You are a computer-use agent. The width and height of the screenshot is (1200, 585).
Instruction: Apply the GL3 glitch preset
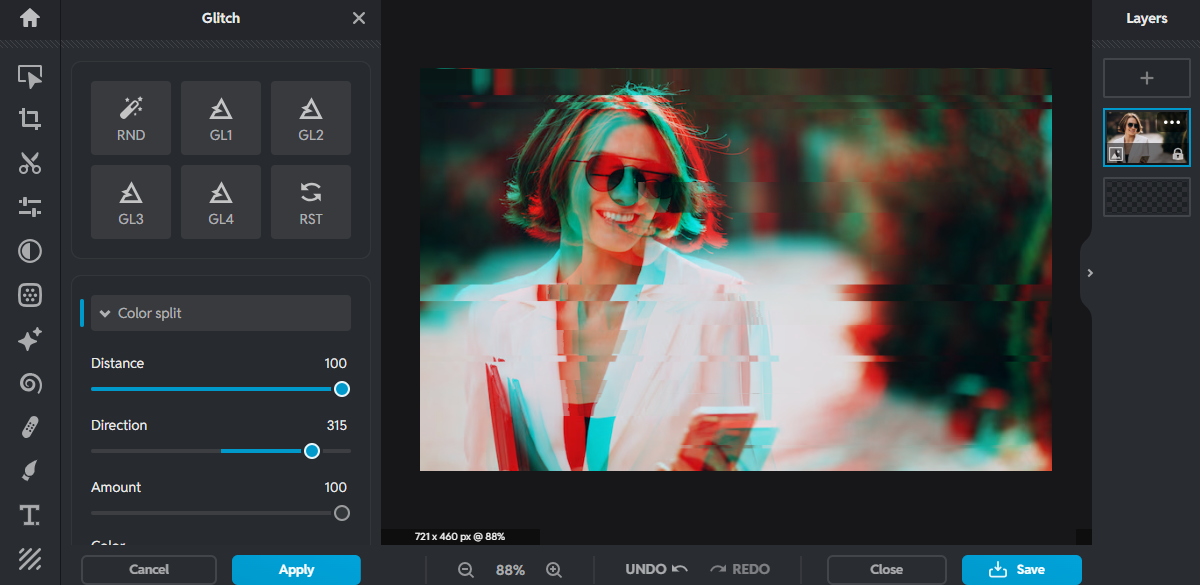coord(131,202)
